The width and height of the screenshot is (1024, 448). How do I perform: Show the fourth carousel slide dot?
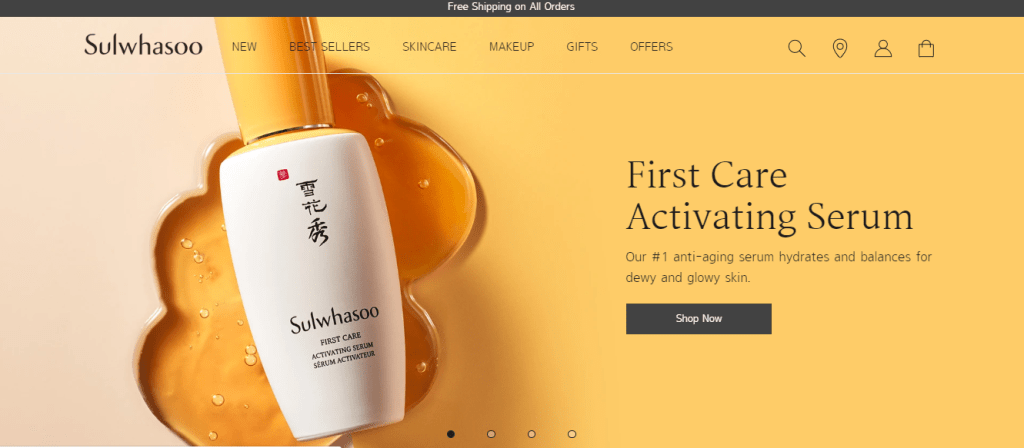[x=572, y=434]
